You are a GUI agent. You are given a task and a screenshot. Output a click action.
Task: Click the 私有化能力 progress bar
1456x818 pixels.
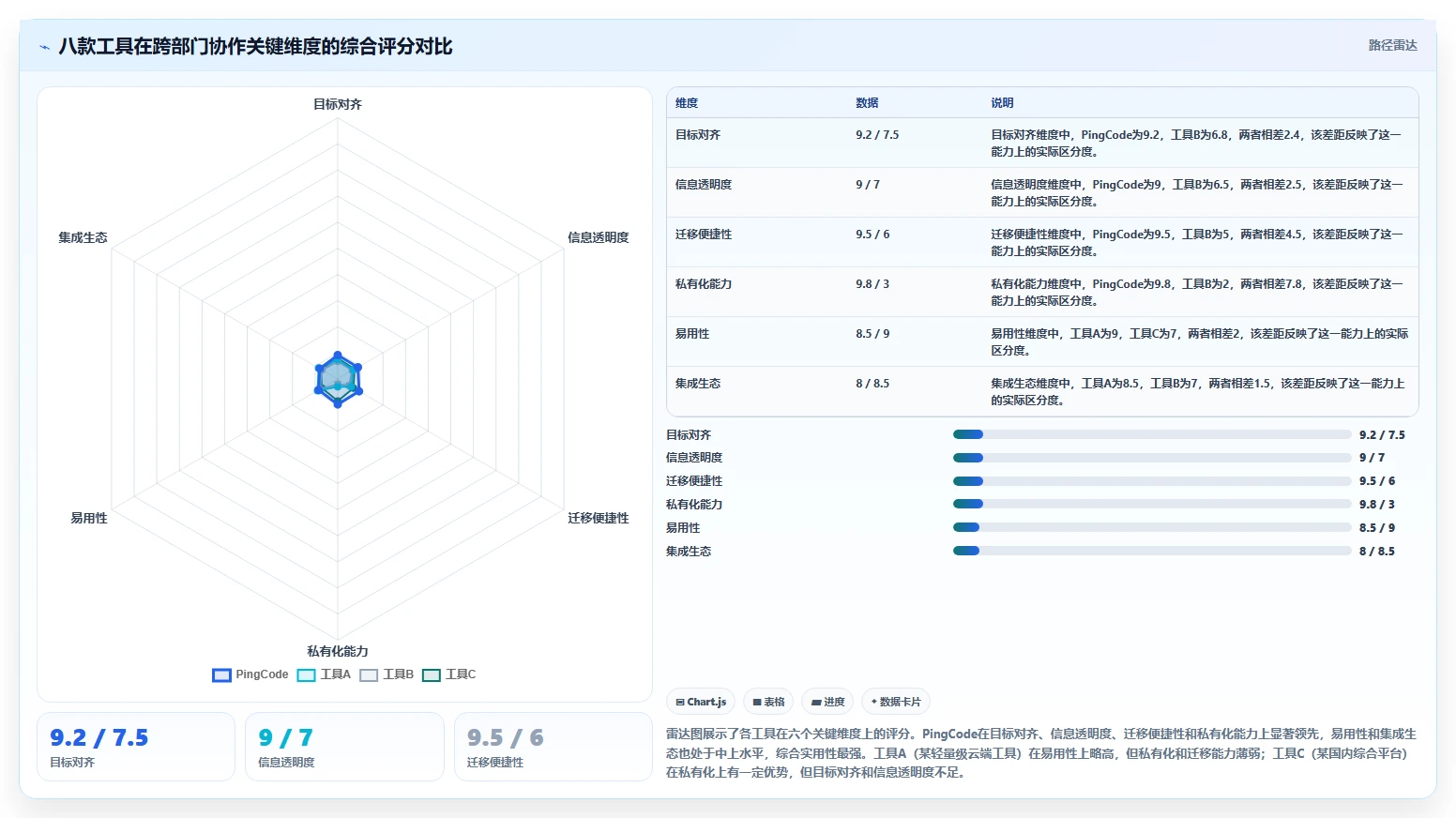[1152, 504]
